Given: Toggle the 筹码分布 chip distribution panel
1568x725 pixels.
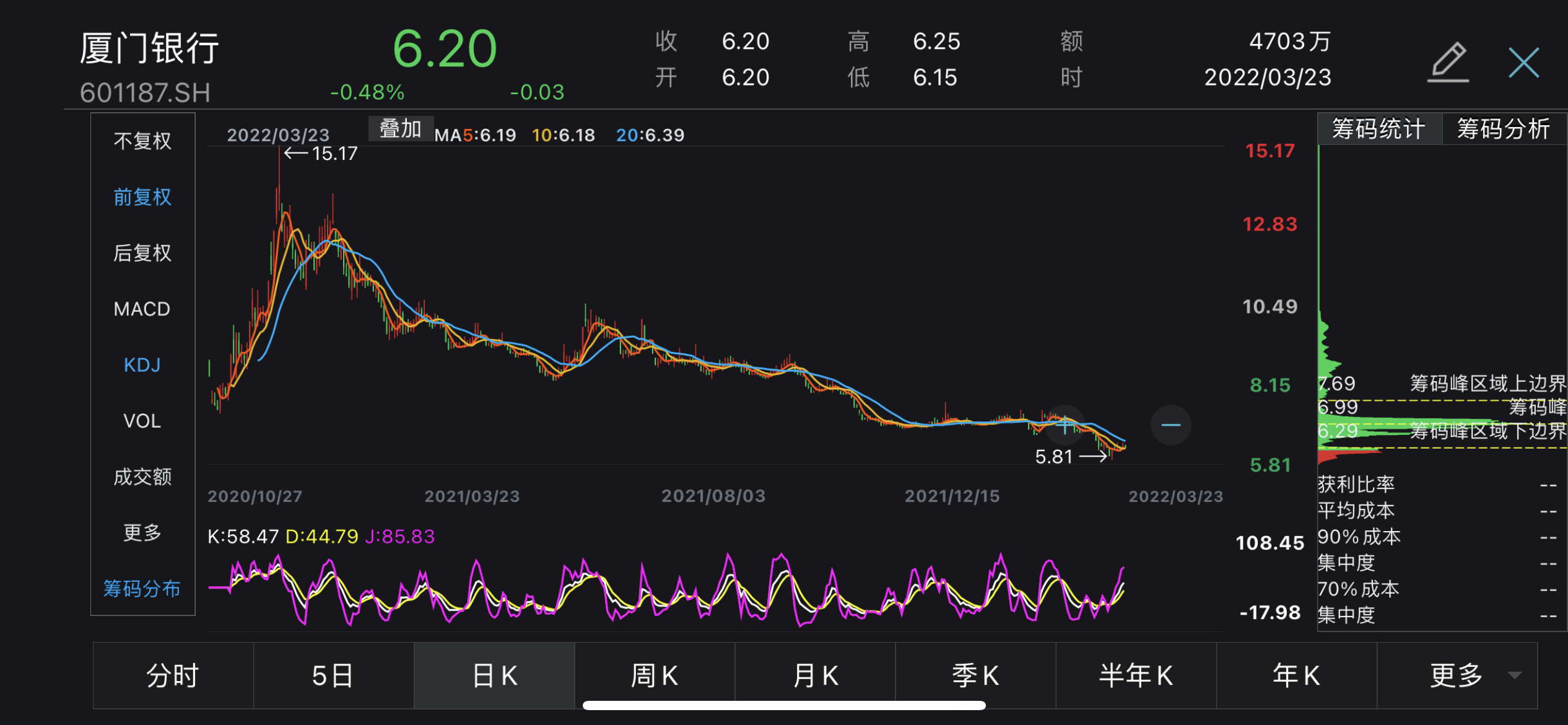Looking at the screenshot, I should [x=142, y=588].
